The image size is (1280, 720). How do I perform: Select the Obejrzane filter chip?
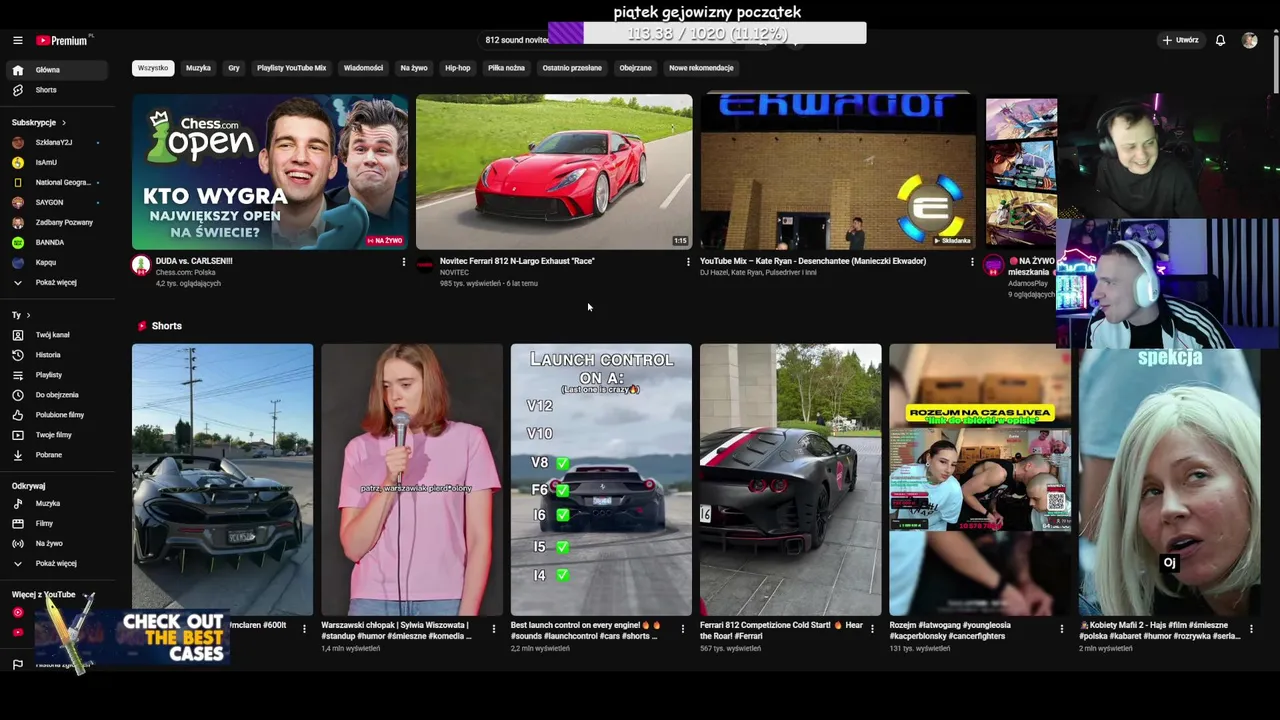tap(635, 68)
